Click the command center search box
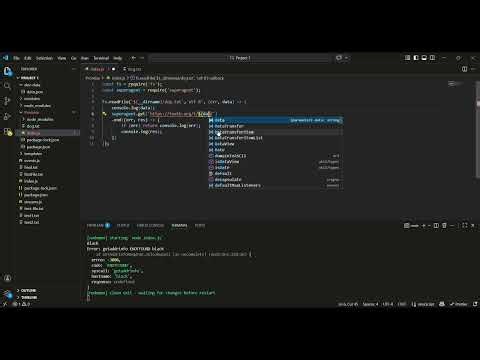The image size is (480, 360). (240, 58)
